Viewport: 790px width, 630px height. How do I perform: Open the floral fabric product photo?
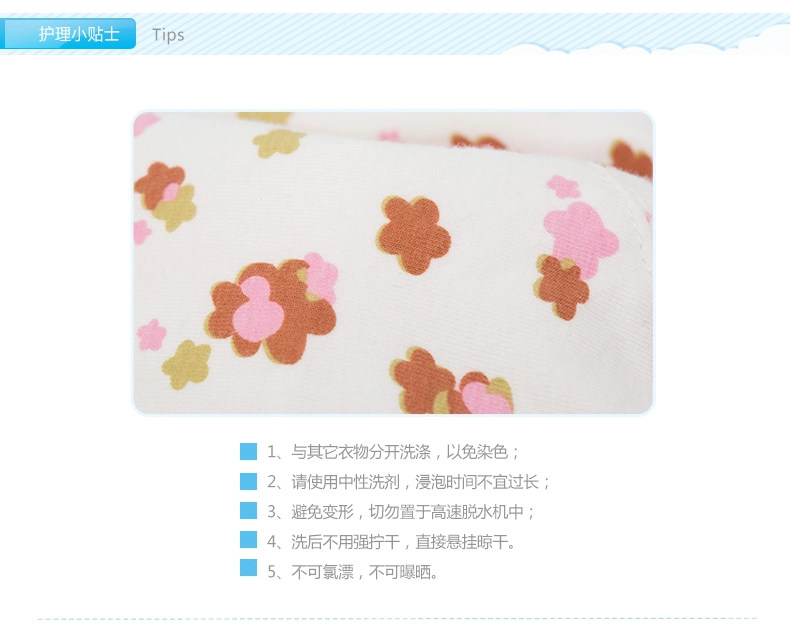click(393, 263)
